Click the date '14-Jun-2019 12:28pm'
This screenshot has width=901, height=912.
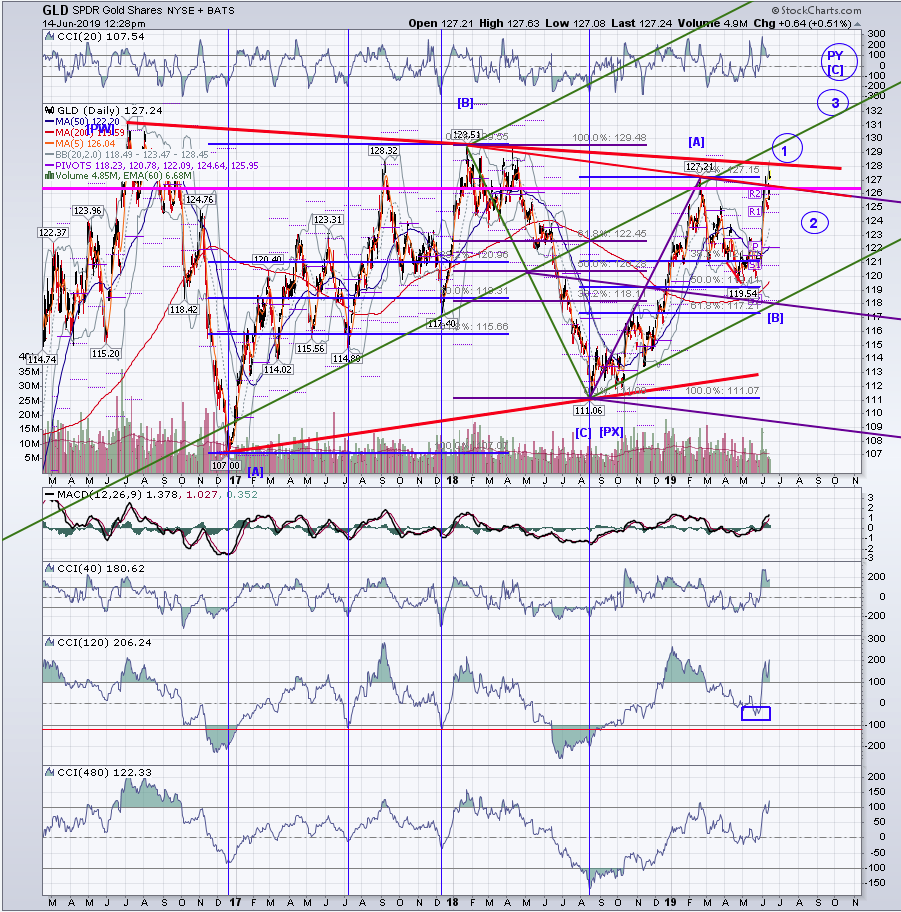point(94,24)
